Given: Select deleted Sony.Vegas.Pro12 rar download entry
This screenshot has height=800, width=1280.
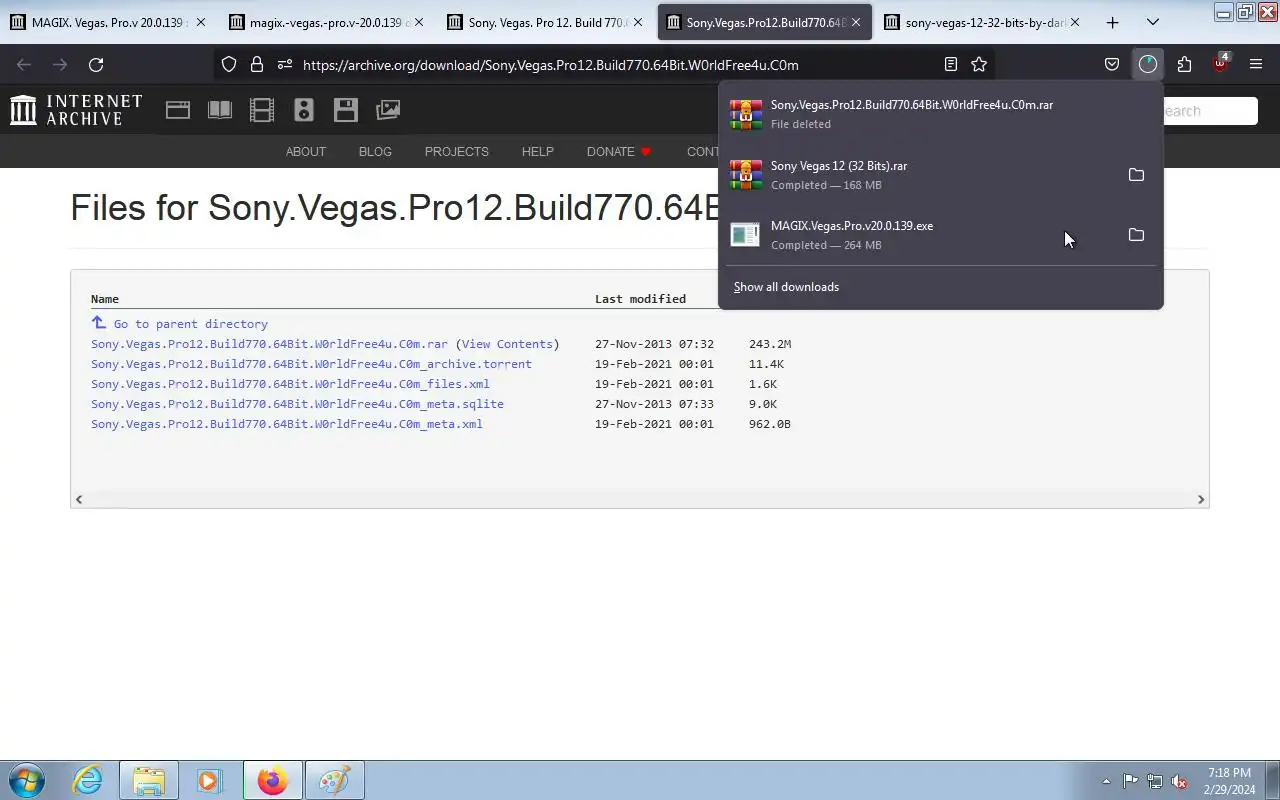Looking at the screenshot, I should coord(940,114).
